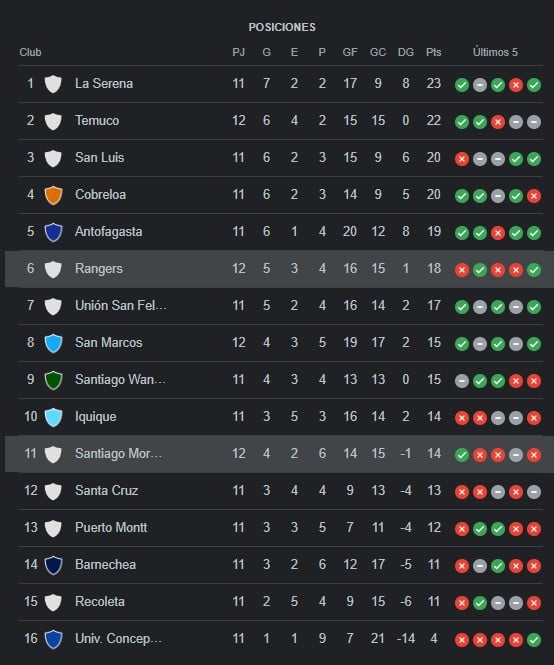Open the Recoleta team link
554x665 pixels.
100,601
